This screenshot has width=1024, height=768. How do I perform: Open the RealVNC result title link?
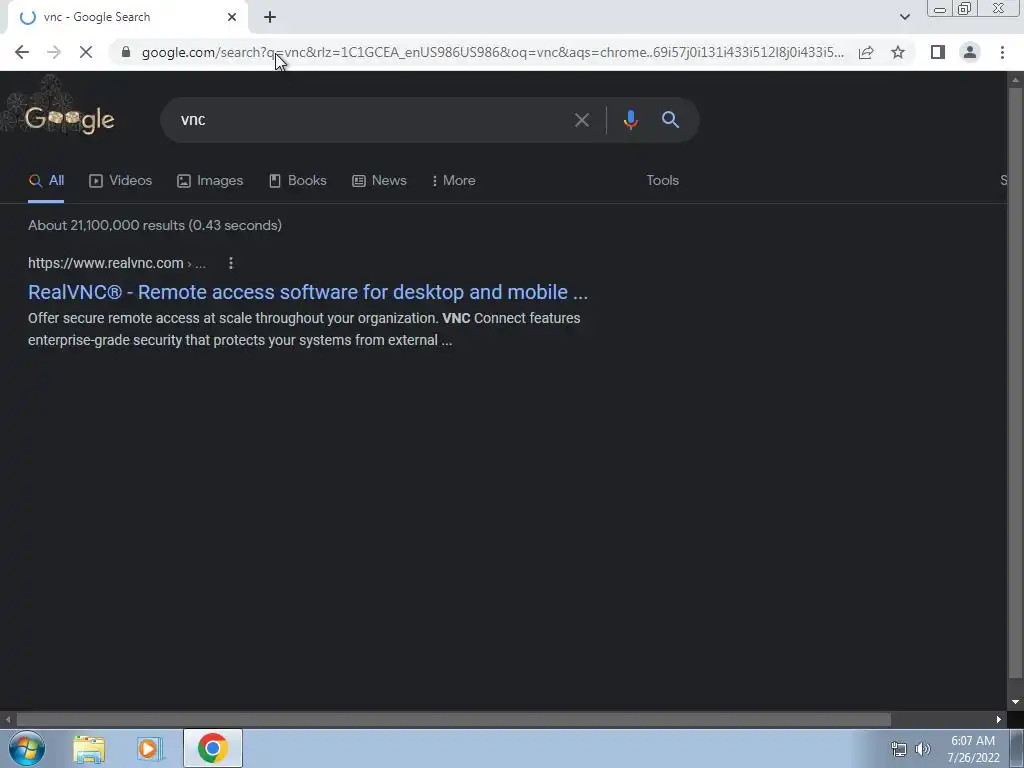tap(308, 292)
